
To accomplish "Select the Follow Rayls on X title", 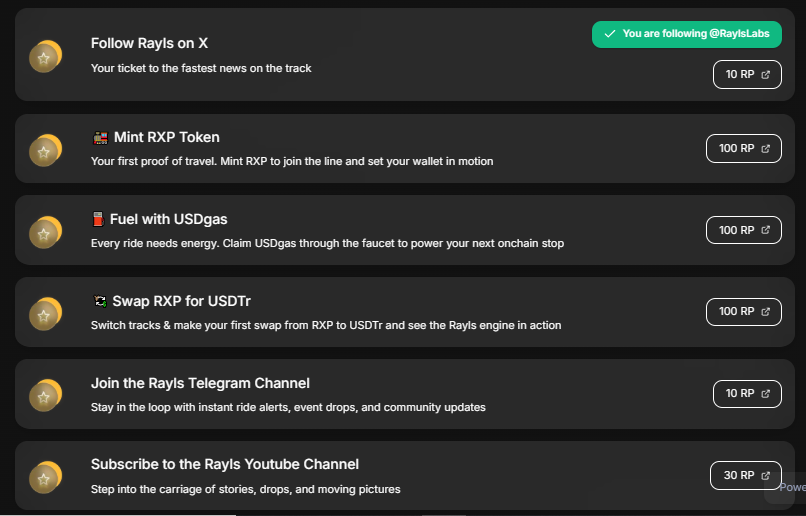I will pos(149,43).
